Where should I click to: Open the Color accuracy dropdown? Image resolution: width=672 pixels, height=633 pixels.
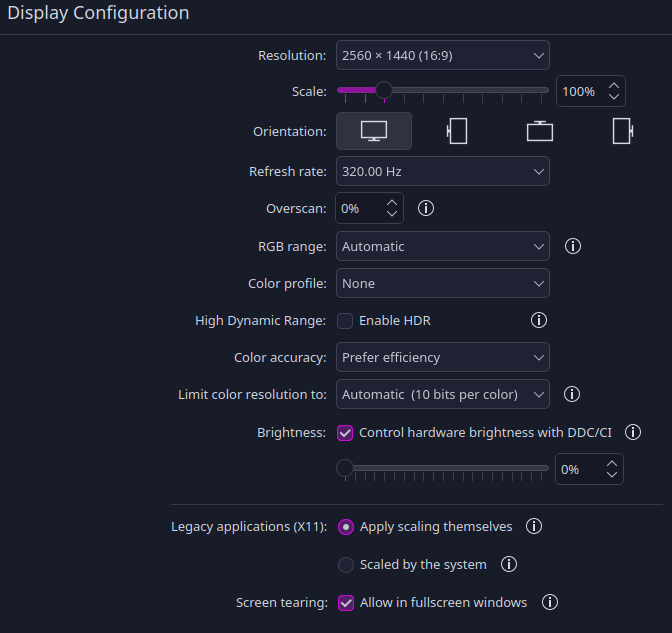click(443, 357)
